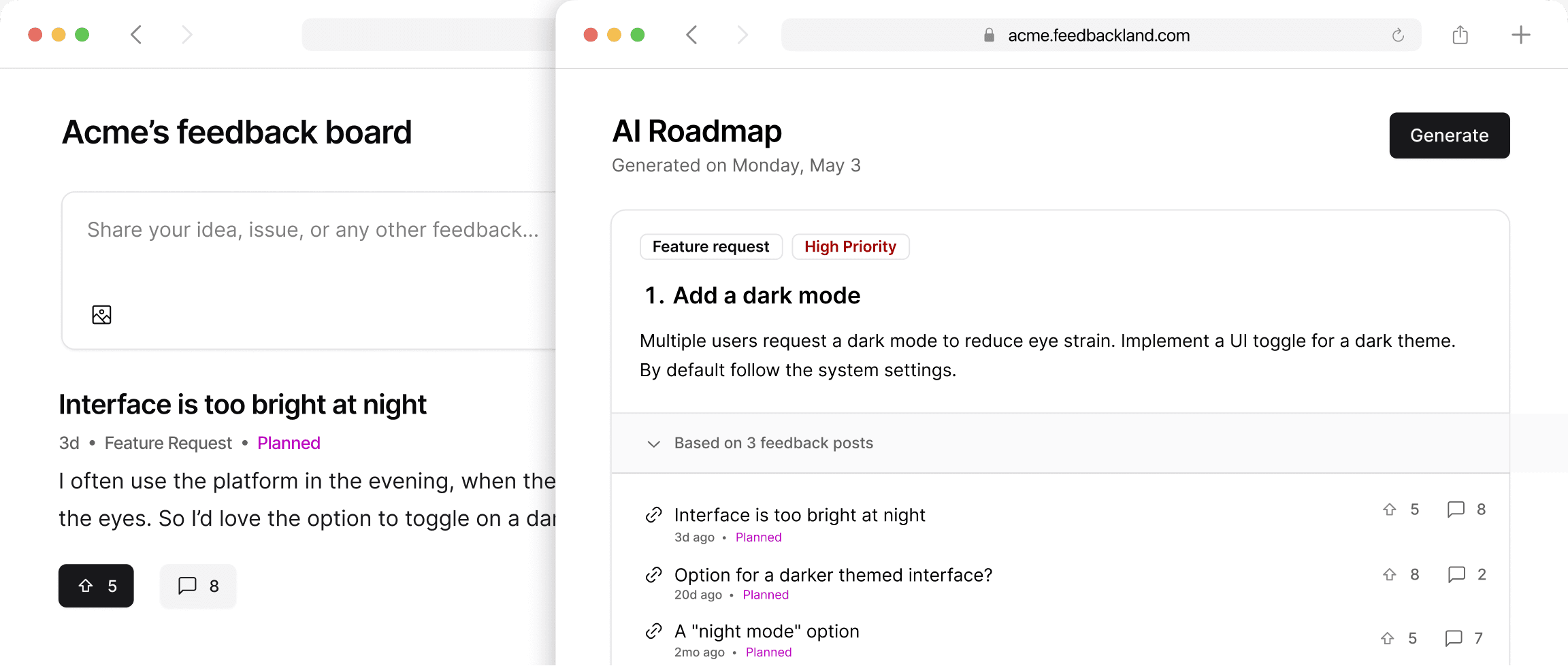Image resolution: width=1568 pixels, height=666 pixels.
Task: Toggle the 5 upvote button on left post
Action: tap(96, 586)
